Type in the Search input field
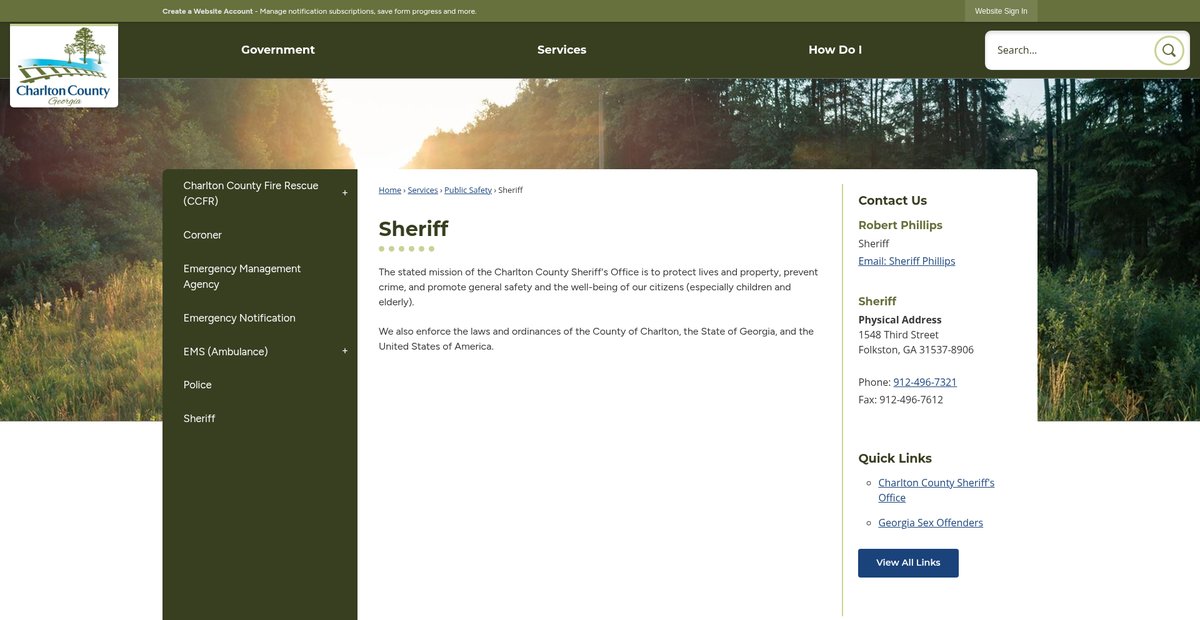This screenshot has width=1200, height=620. click(x=1070, y=50)
